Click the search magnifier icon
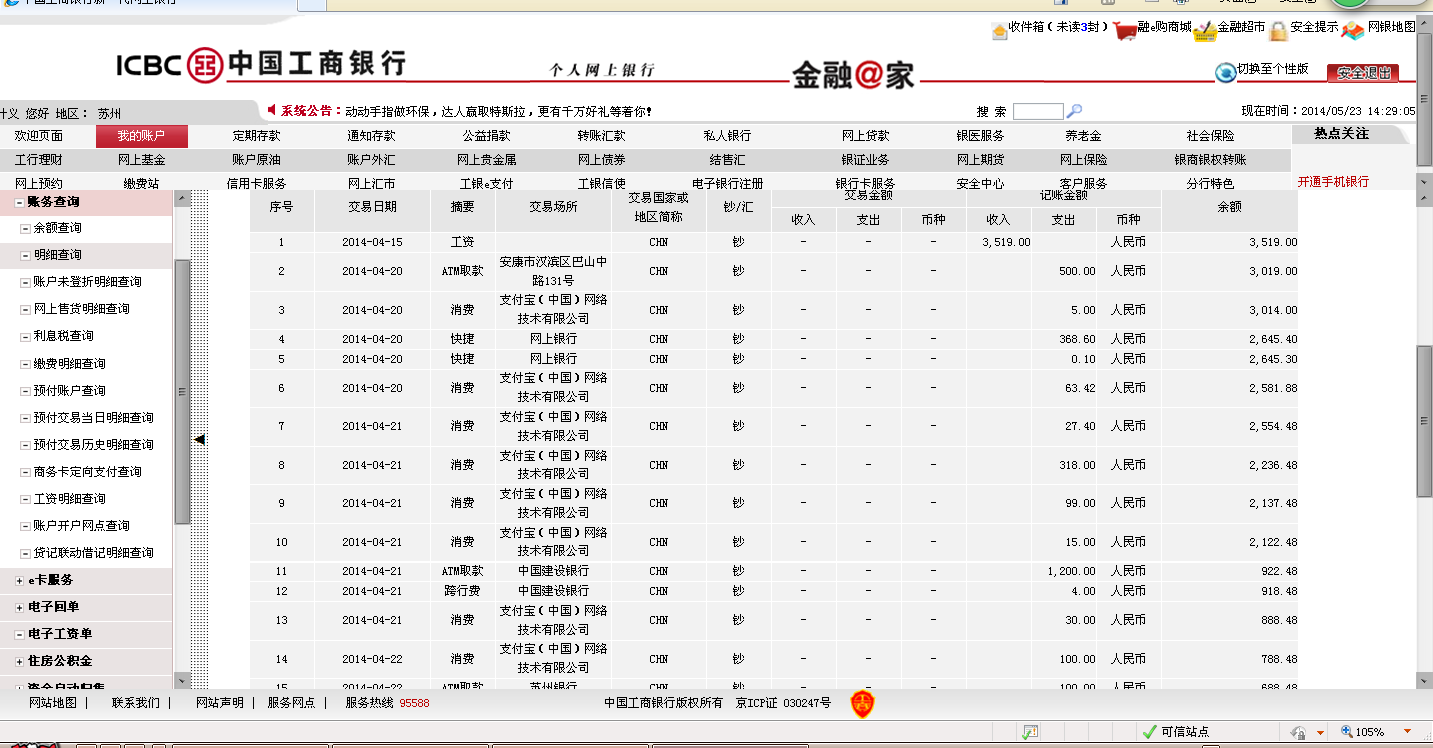1433x748 pixels. click(1075, 111)
